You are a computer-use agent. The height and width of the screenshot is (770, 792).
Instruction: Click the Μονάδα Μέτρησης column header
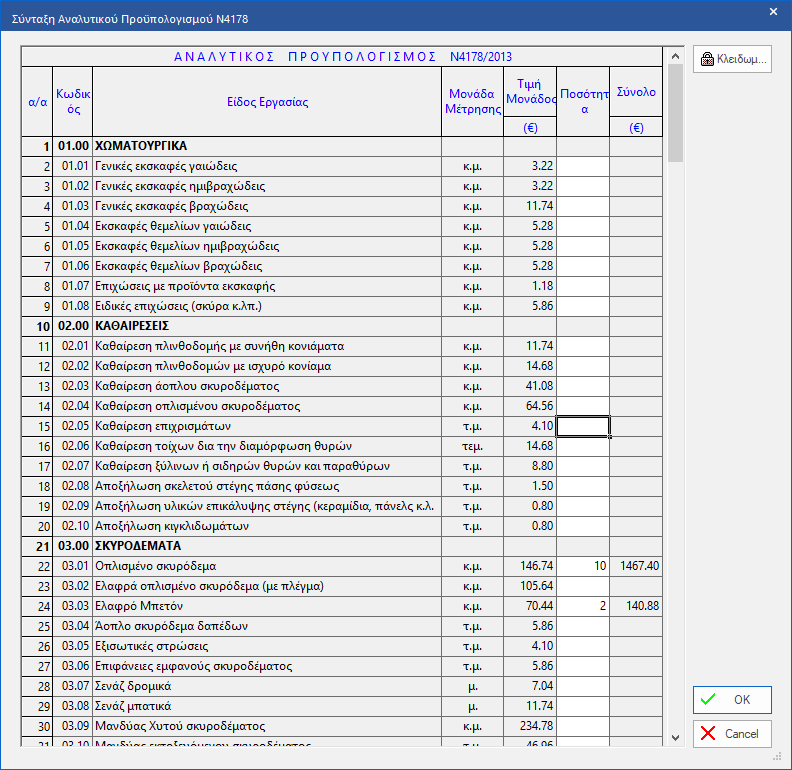pyautogui.click(x=473, y=102)
